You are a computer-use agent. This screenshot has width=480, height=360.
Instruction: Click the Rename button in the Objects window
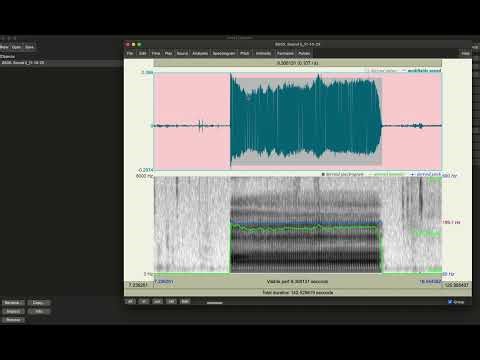click(x=13, y=303)
